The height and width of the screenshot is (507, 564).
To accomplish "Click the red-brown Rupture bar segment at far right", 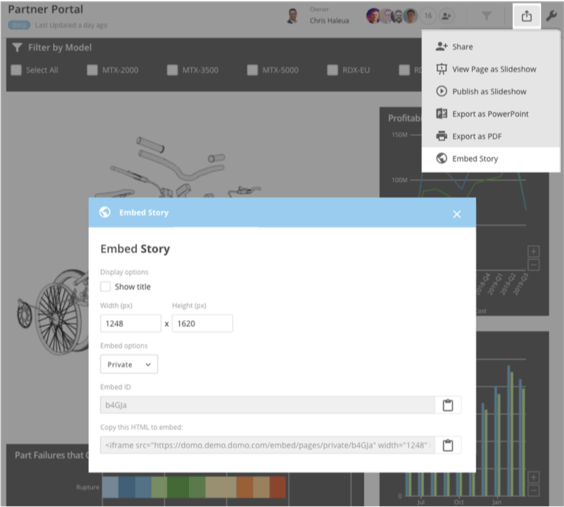I will [278, 487].
